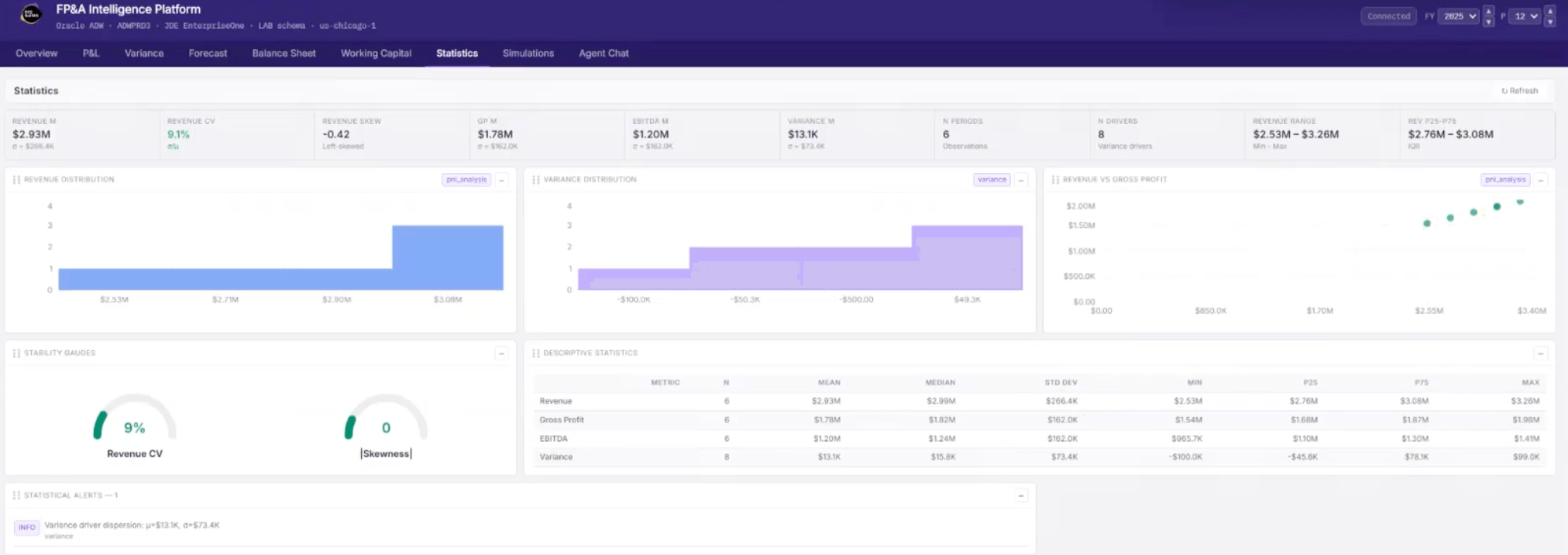Image resolution: width=1568 pixels, height=555 pixels.
Task: Click the Variance Distribution panel drag handle
Action: click(x=535, y=180)
